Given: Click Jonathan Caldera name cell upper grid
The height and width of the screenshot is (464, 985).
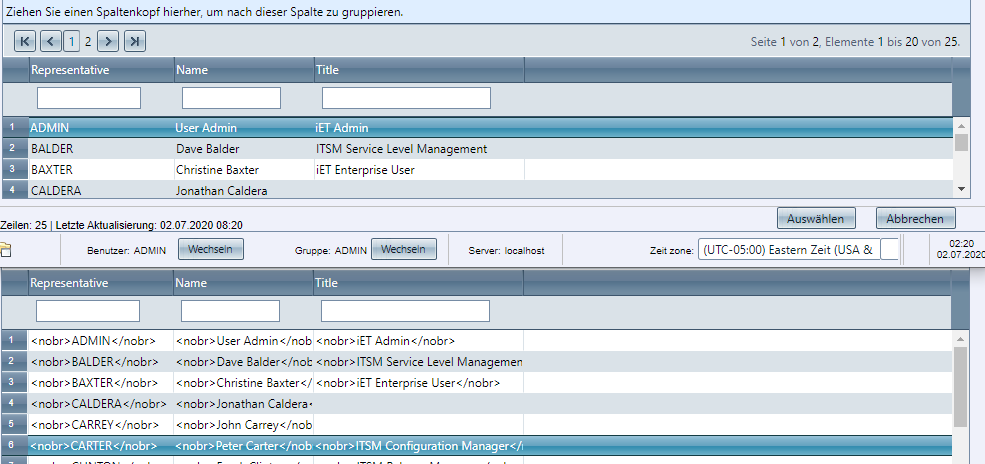Looking at the screenshot, I should coord(244,190).
